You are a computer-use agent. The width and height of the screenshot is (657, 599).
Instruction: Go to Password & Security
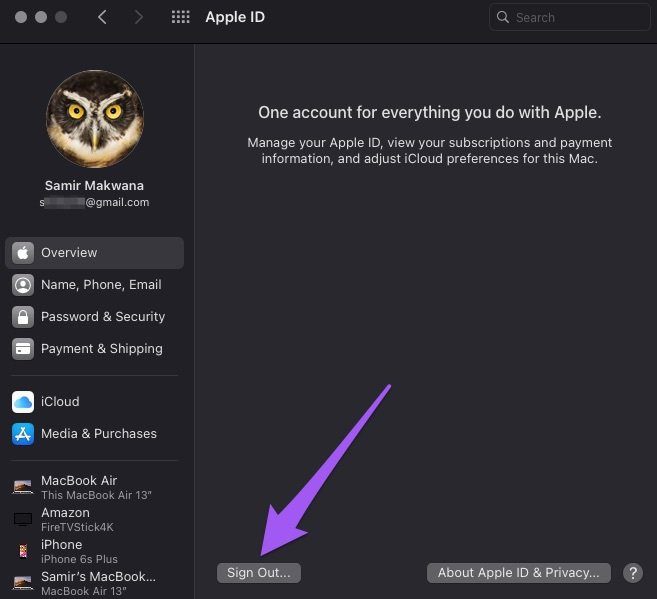tap(94, 317)
